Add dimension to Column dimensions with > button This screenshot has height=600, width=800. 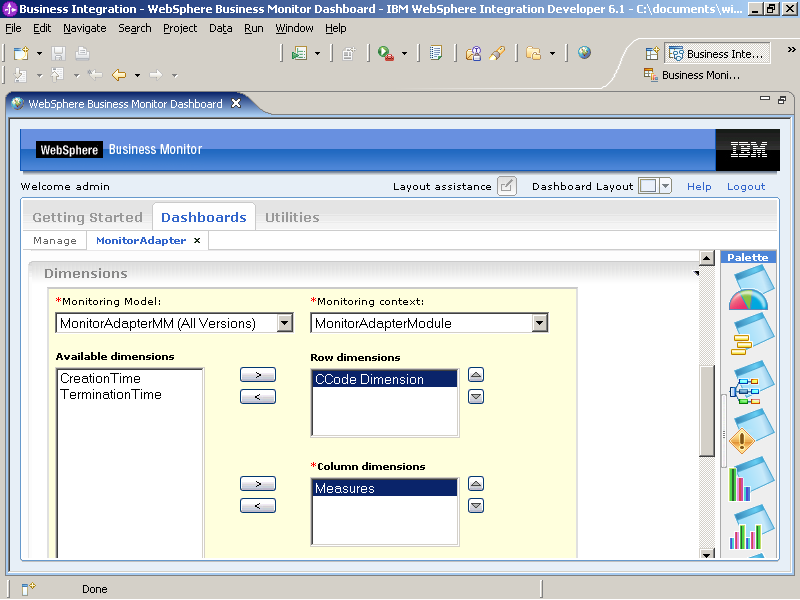(x=258, y=484)
